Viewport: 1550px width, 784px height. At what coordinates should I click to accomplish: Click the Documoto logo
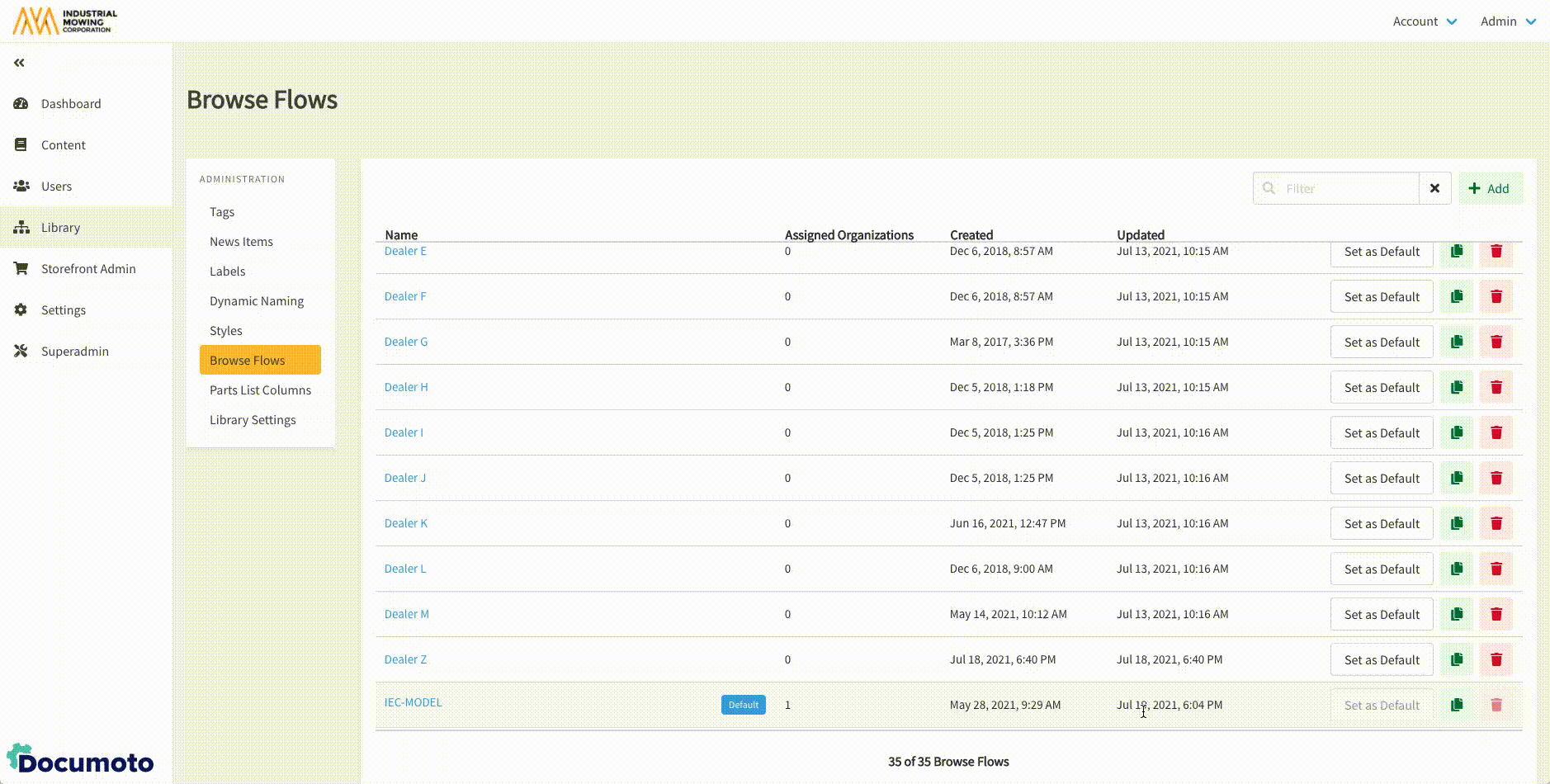[x=81, y=760]
